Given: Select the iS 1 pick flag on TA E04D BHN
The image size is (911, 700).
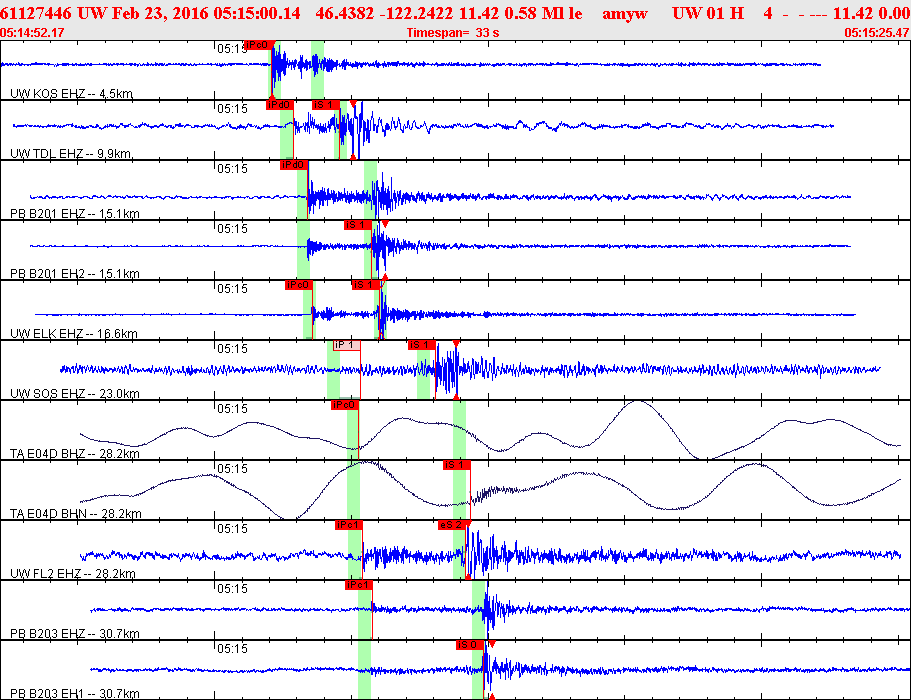Looking at the screenshot, I should [457, 465].
